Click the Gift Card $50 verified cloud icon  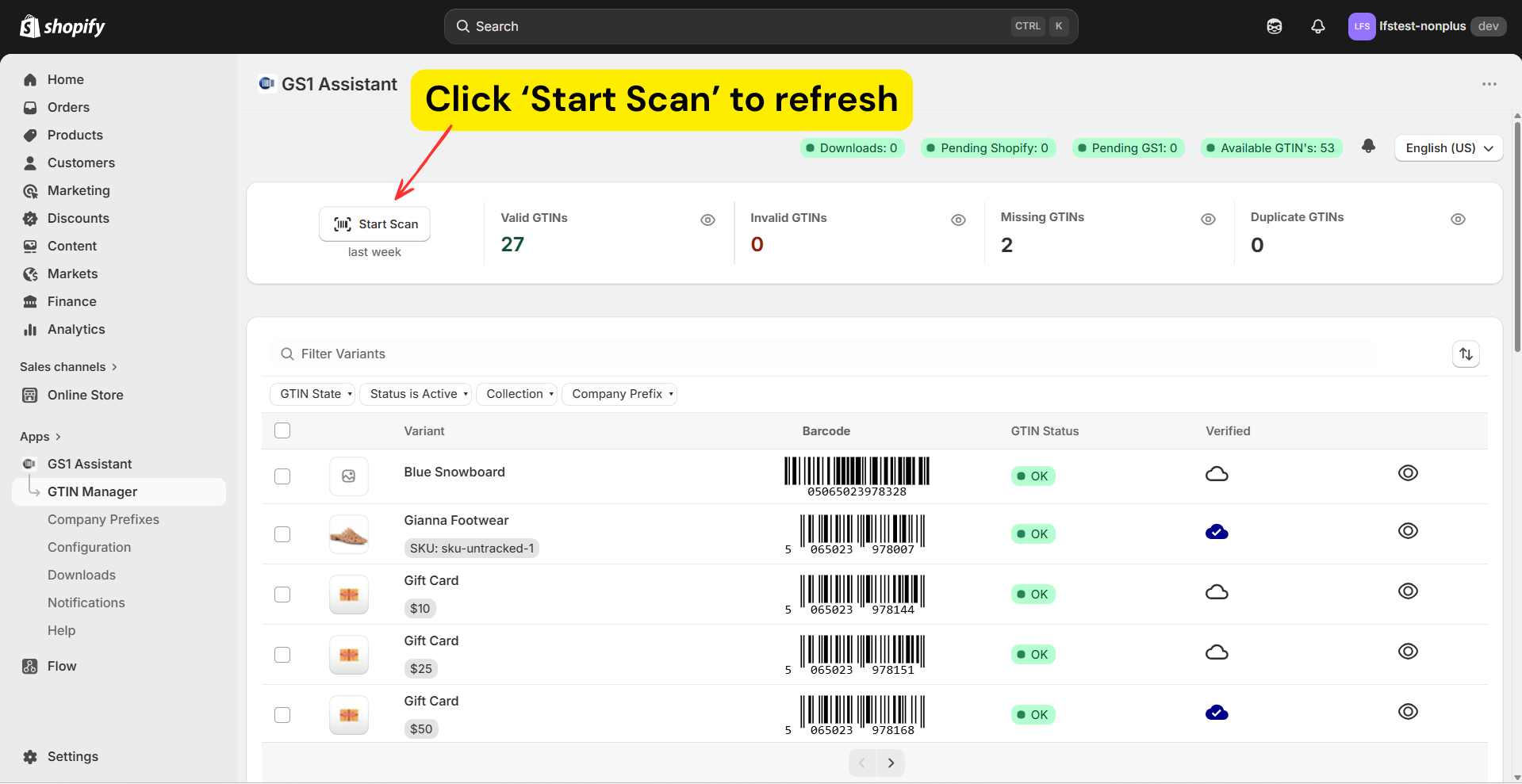coord(1217,713)
